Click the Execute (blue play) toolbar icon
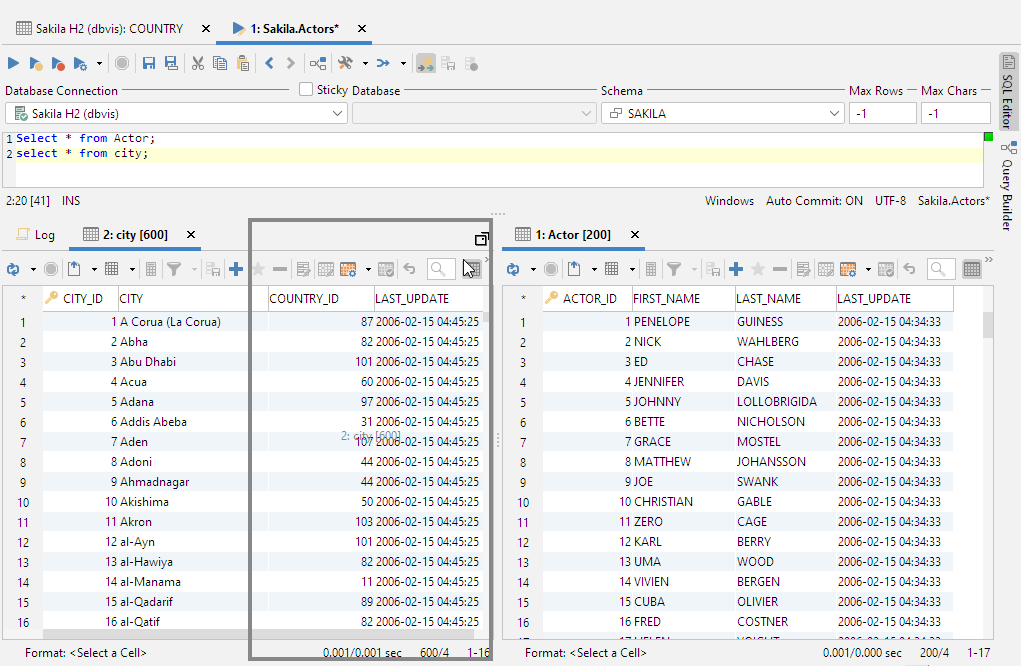1021x666 pixels. coord(13,63)
